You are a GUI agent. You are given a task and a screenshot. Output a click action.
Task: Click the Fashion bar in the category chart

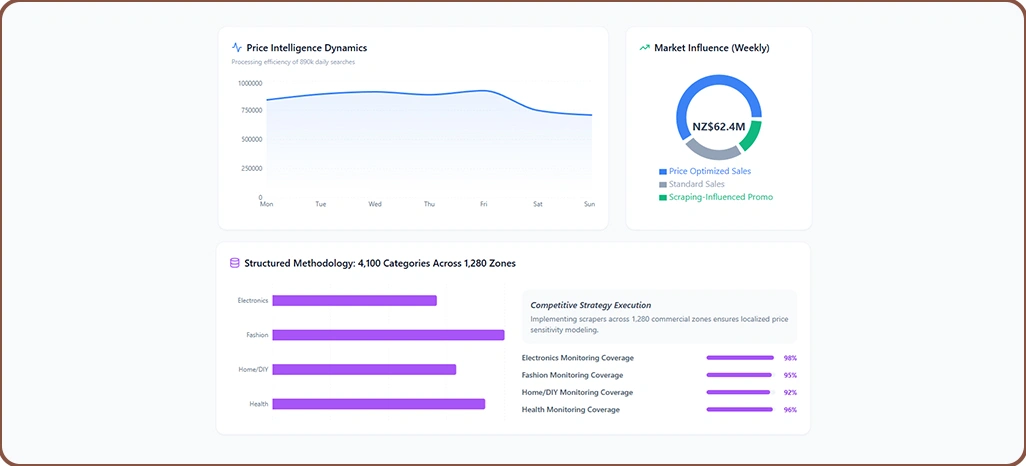pyautogui.click(x=388, y=335)
